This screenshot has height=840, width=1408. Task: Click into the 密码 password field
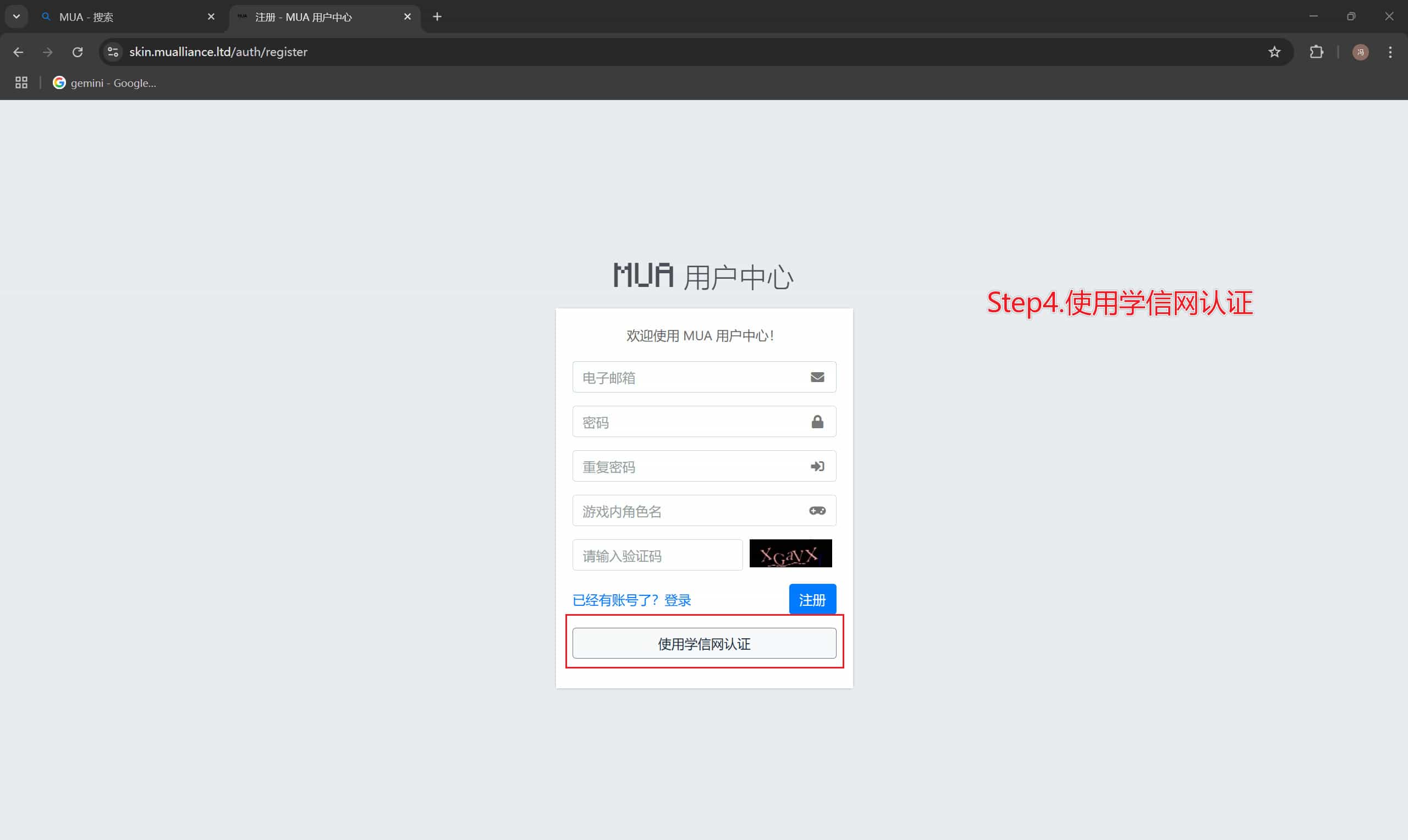[703, 422]
